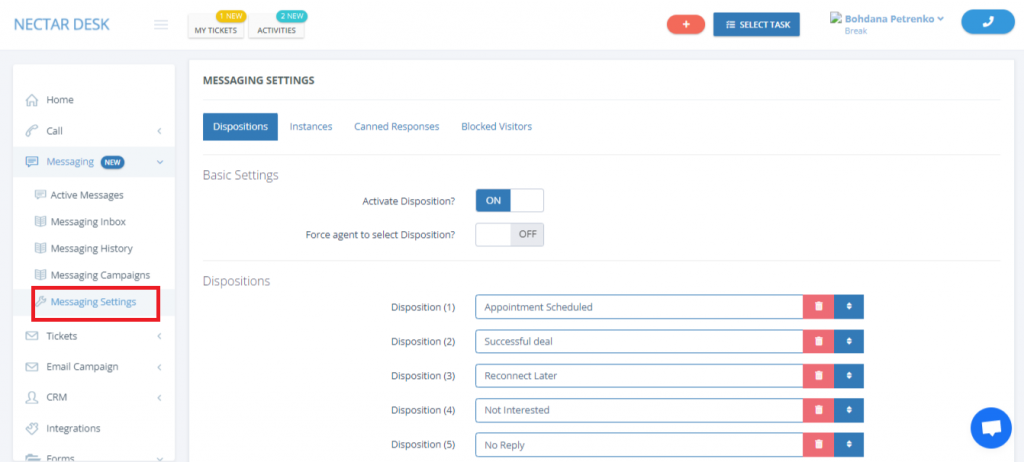Screen dimensions: 1024x462
Task: Collapse the Messaging submenu chevron
Action: click(x=159, y=162)
